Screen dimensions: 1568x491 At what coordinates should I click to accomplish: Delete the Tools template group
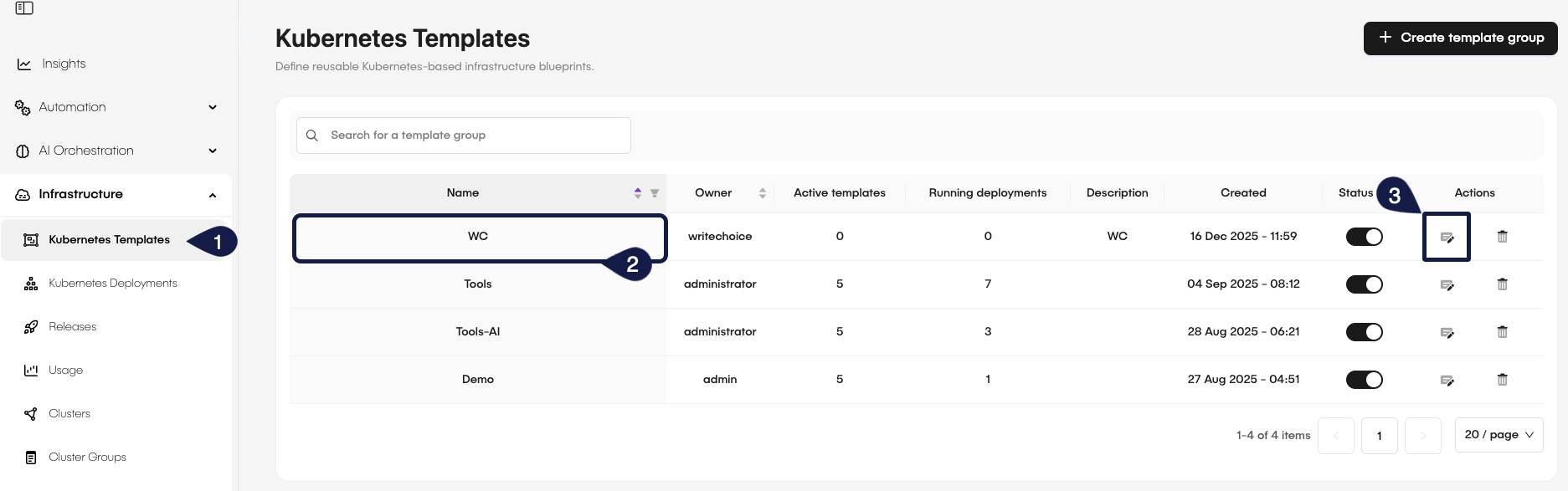1502,284
